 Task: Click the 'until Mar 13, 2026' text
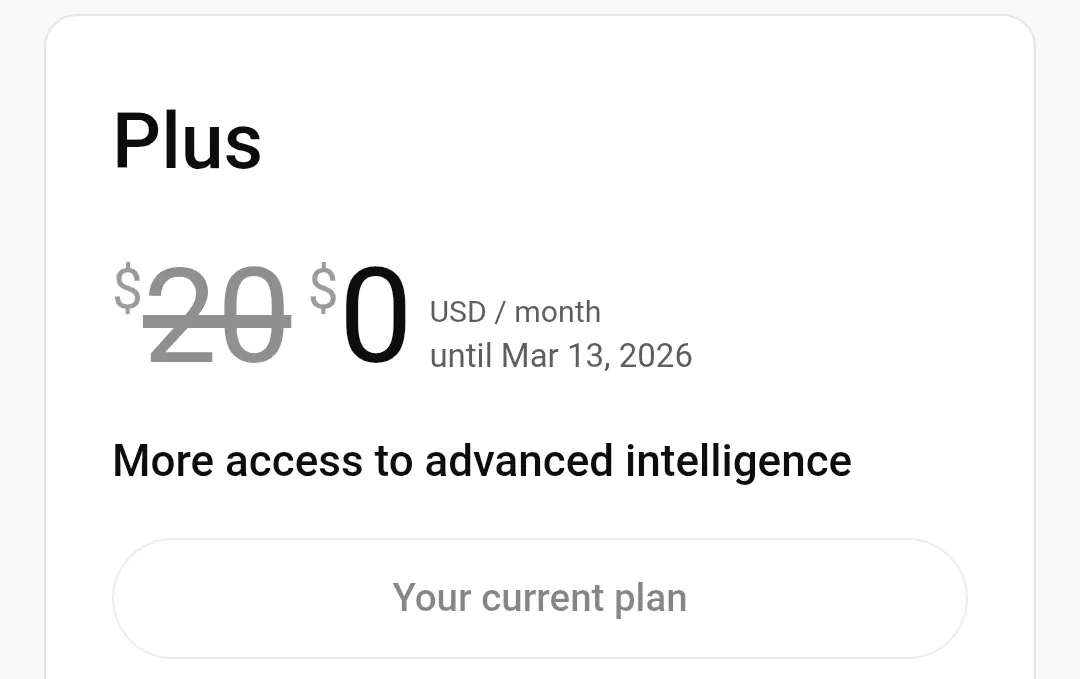(561, 356)
